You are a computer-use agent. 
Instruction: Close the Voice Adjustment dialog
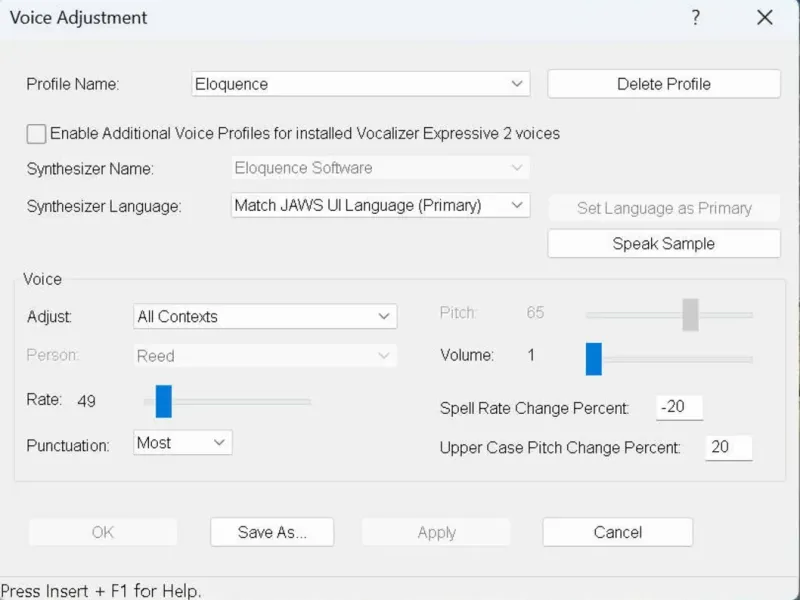pyautogui.click(x=765, y=18)
